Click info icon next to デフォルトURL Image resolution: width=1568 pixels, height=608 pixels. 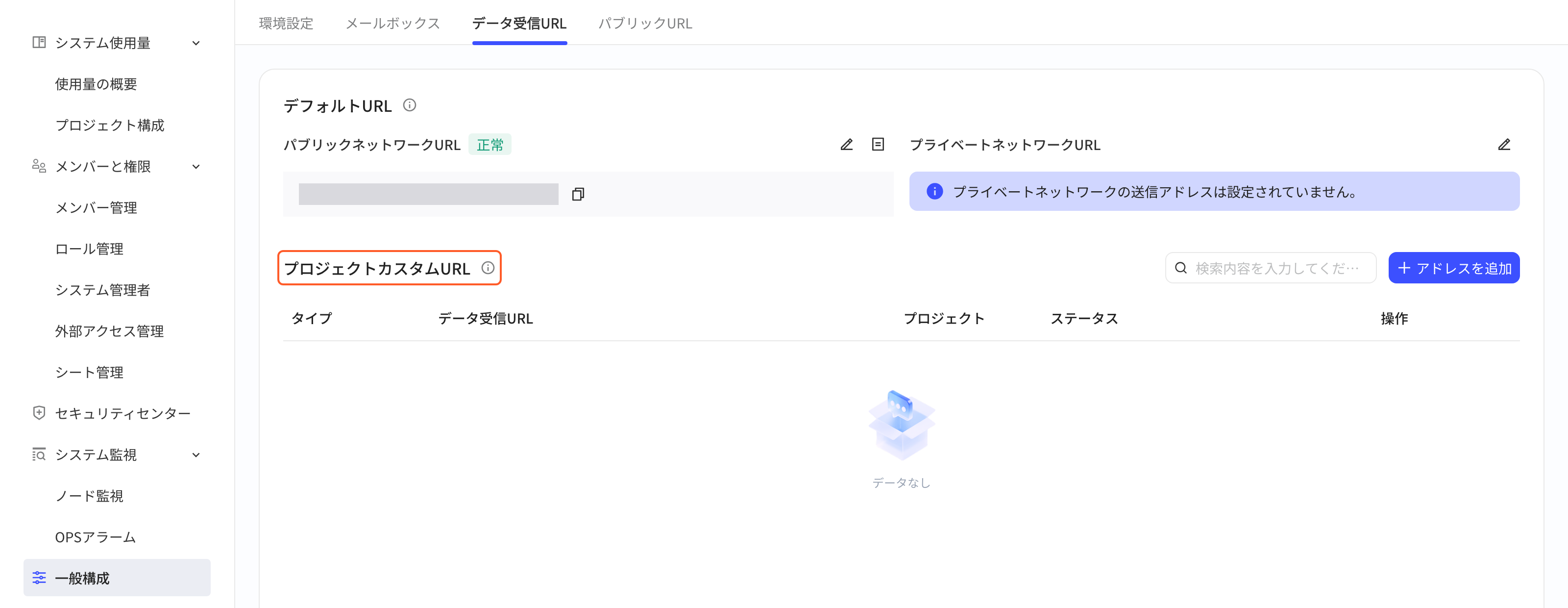[x=410, y=105]
